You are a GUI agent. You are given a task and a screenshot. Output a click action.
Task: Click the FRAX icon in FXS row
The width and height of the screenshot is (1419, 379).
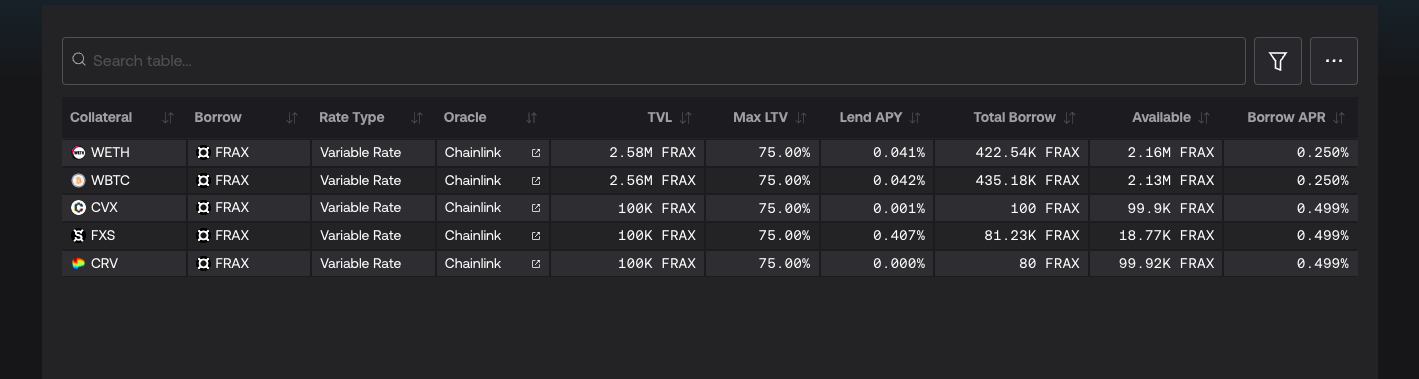[203, 236]
